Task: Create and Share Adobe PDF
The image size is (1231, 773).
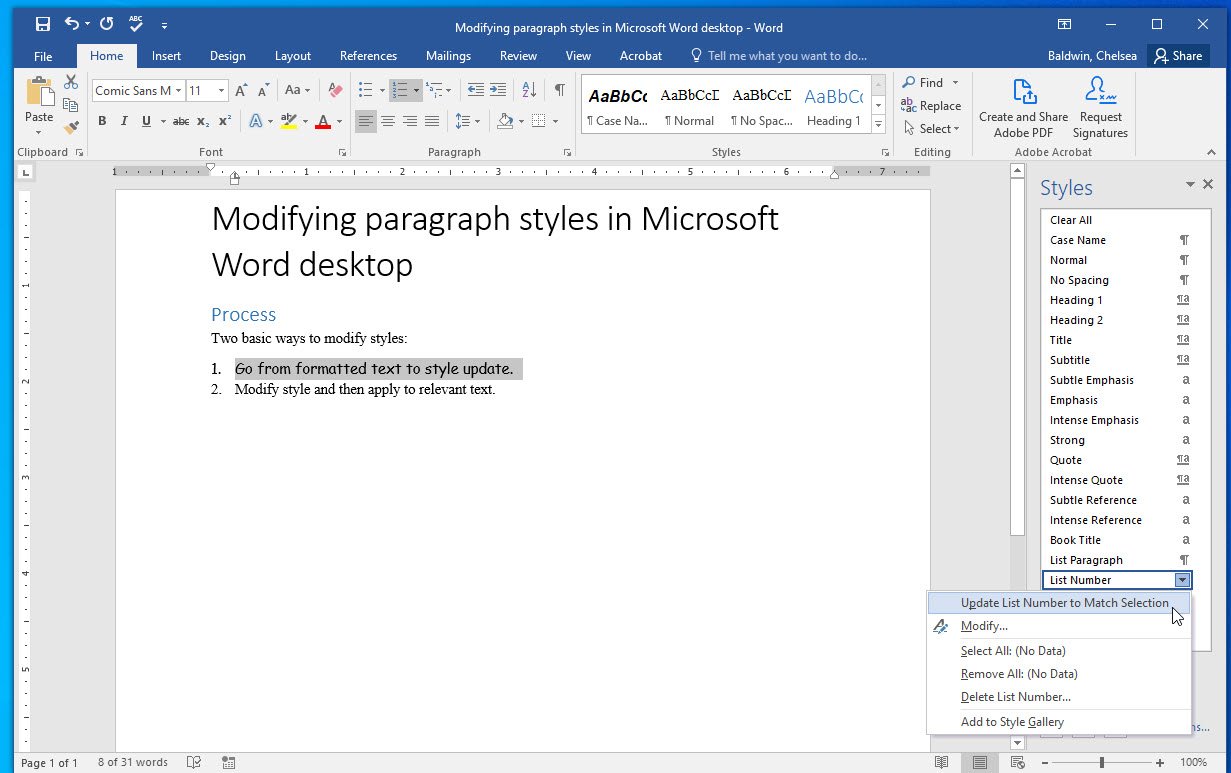Action: pos(1023,108)
